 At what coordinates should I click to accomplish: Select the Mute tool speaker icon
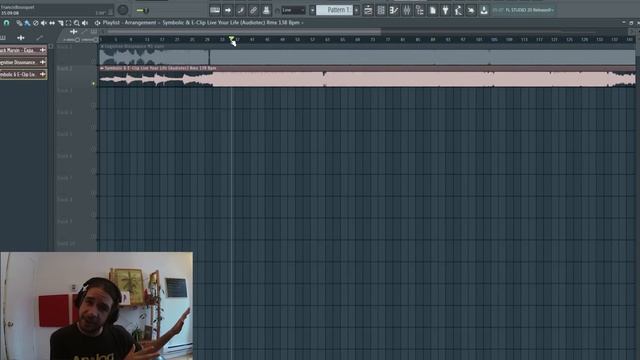[44, 23]
